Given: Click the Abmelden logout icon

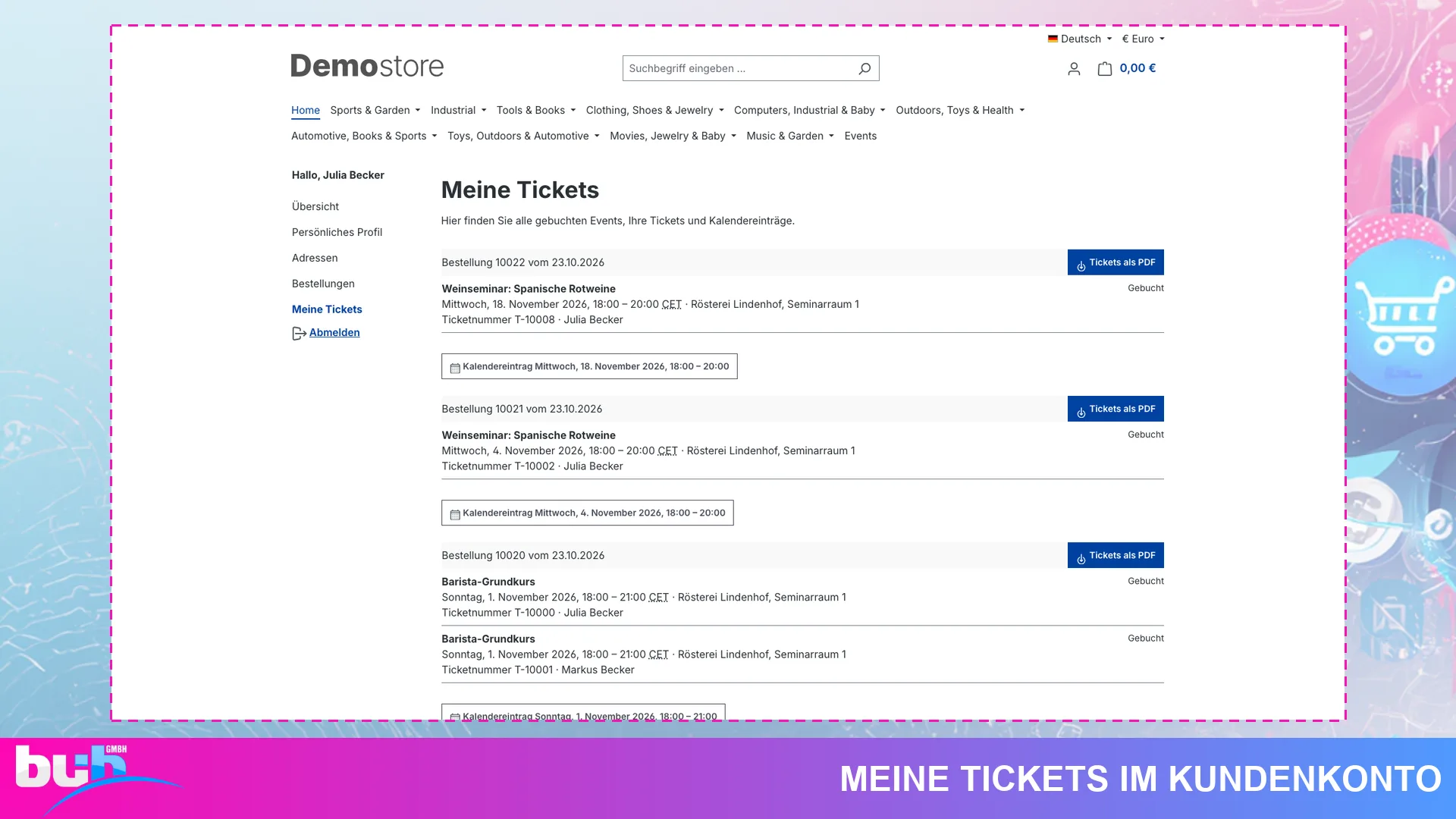Looking at the screenshot, I should (x=299, y=334).
